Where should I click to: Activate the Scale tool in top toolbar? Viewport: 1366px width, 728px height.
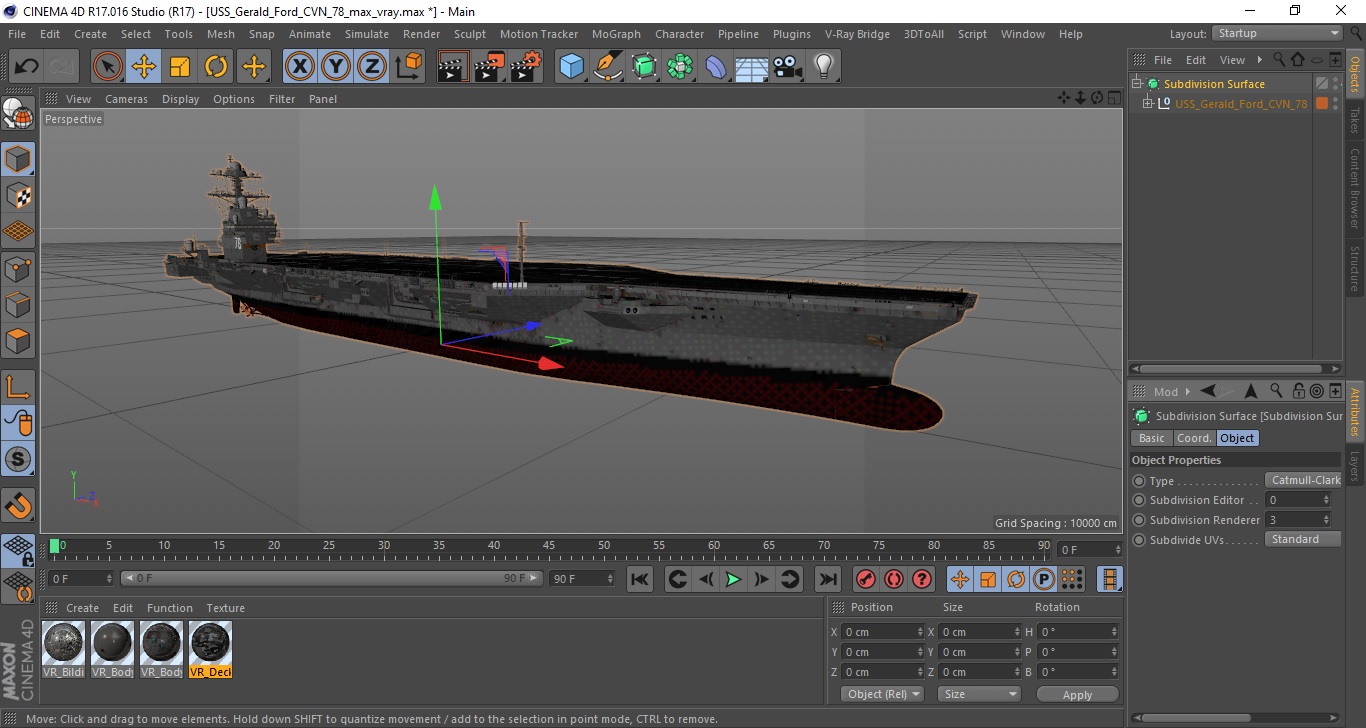click(x=180, y=67)
